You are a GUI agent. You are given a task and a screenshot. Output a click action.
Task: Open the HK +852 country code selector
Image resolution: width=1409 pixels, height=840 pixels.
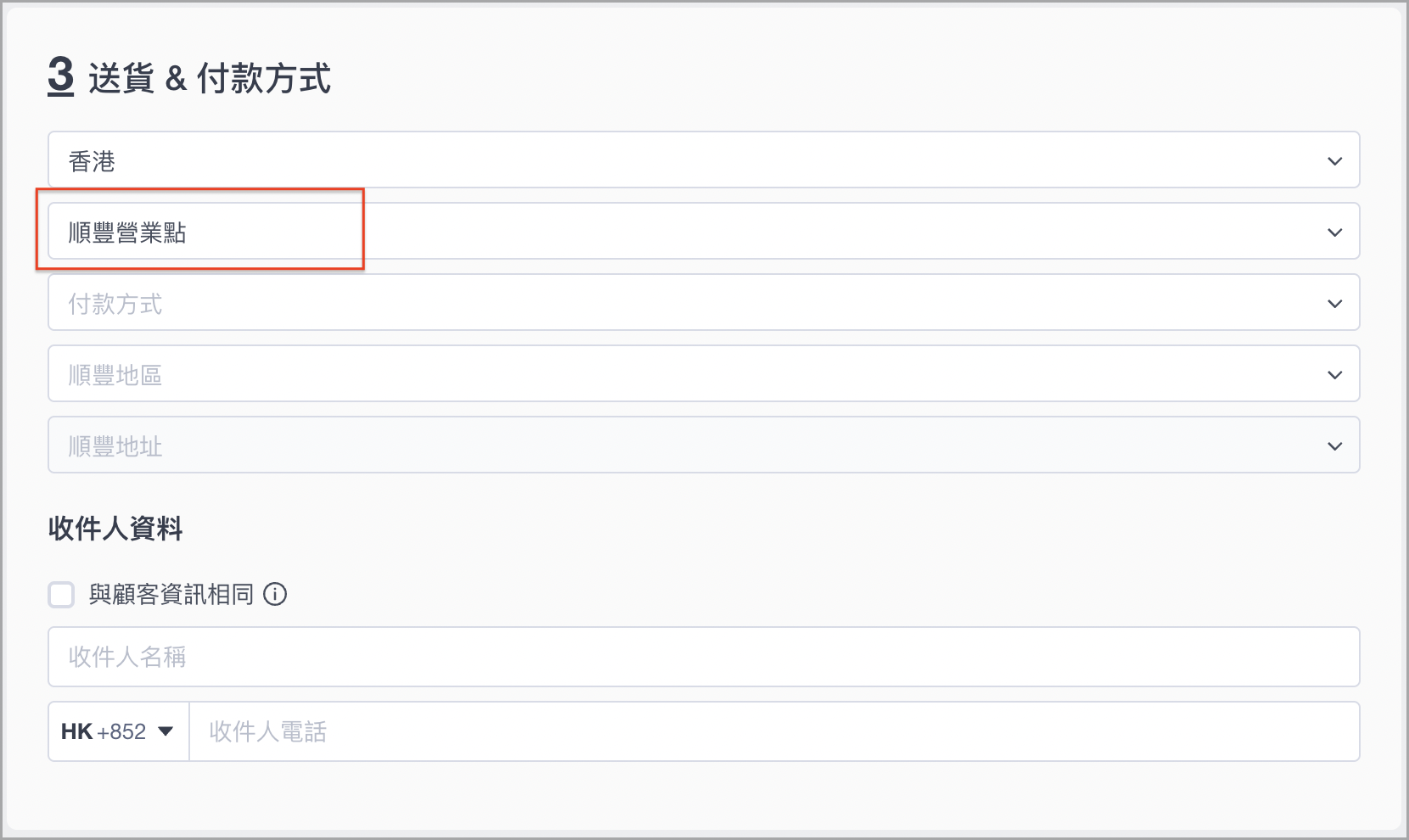118,731
